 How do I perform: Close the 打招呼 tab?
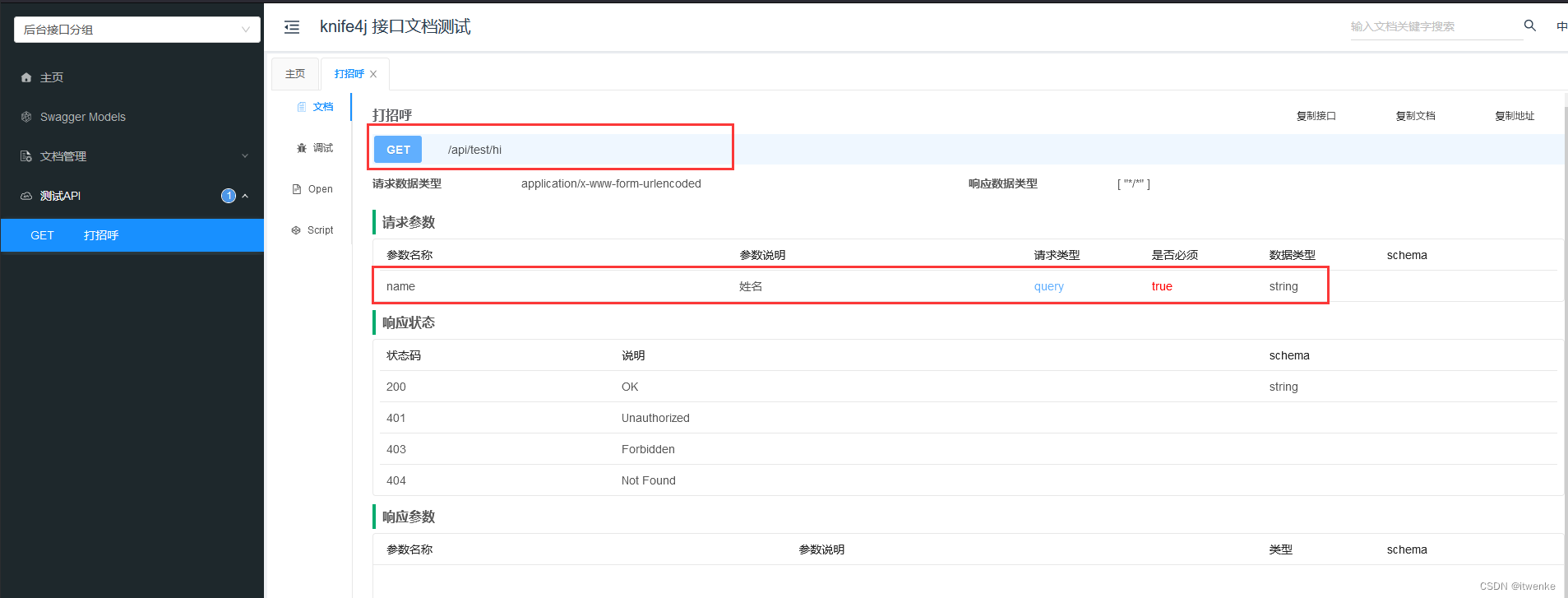373,74
